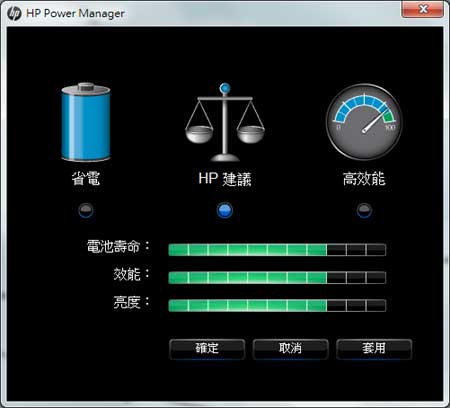This screenshot has width=450, height=408.
Task: Click the HP 建議 label text
Action: tap(225, 179)
